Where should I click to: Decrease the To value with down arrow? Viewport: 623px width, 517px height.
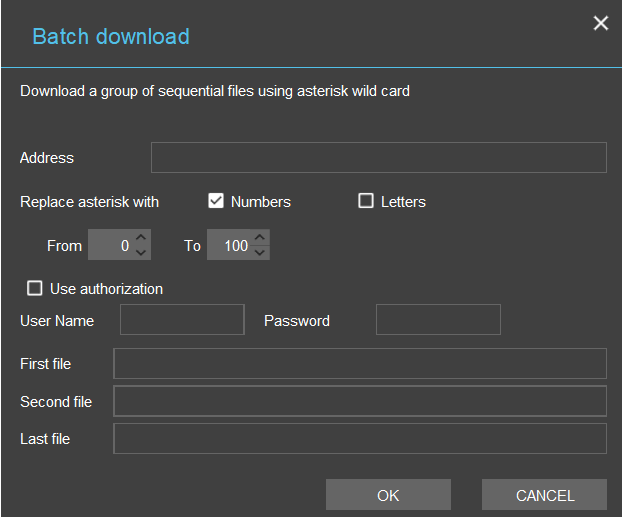pyautogui.click(x=260, y=252)
